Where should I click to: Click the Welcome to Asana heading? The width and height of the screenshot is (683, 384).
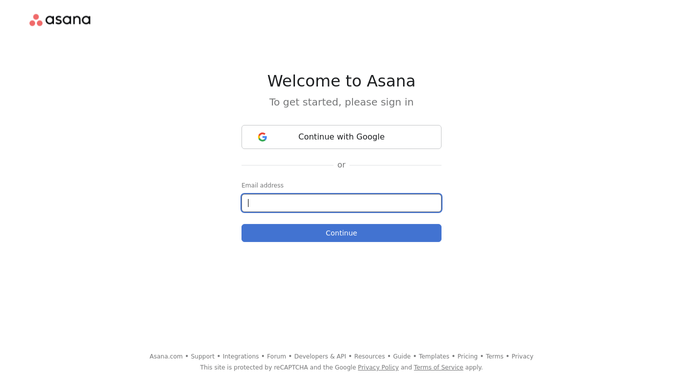(x=342, y=81)
